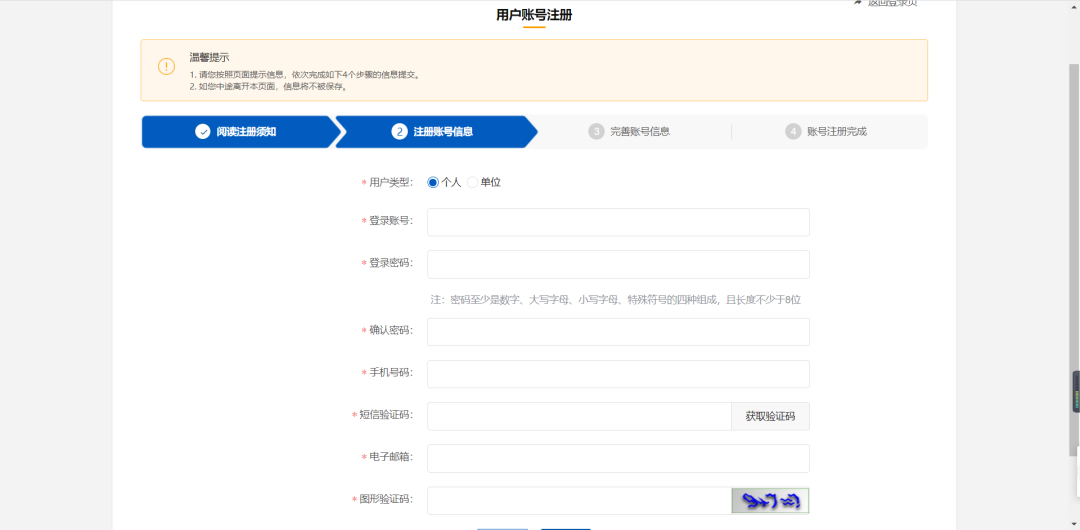Click the checkmark icon on step 阅读注册须知
The height and width of the screenshot is (530, 1080).
pos(203,131)
